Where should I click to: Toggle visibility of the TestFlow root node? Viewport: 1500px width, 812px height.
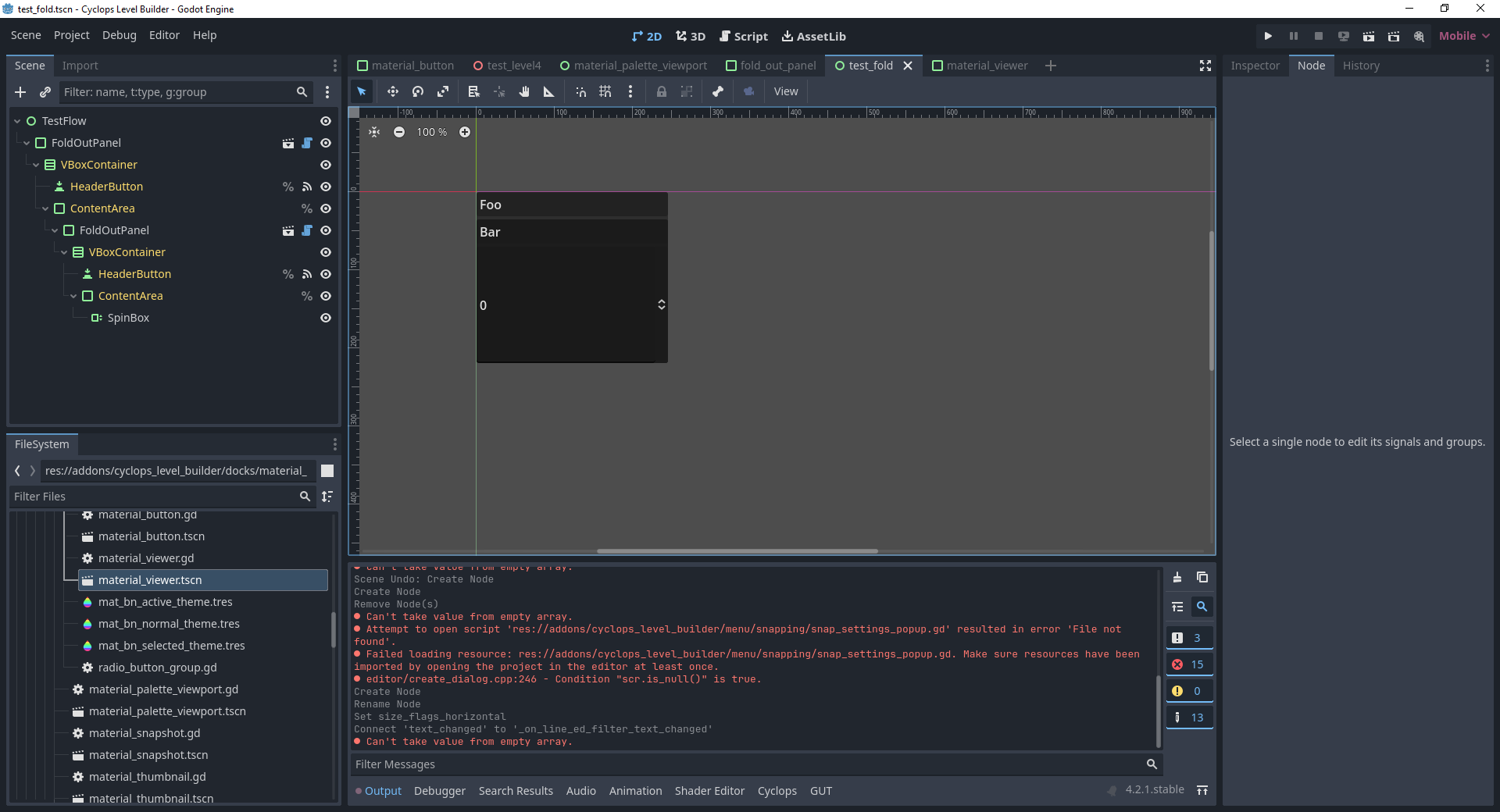coord(326,120)
